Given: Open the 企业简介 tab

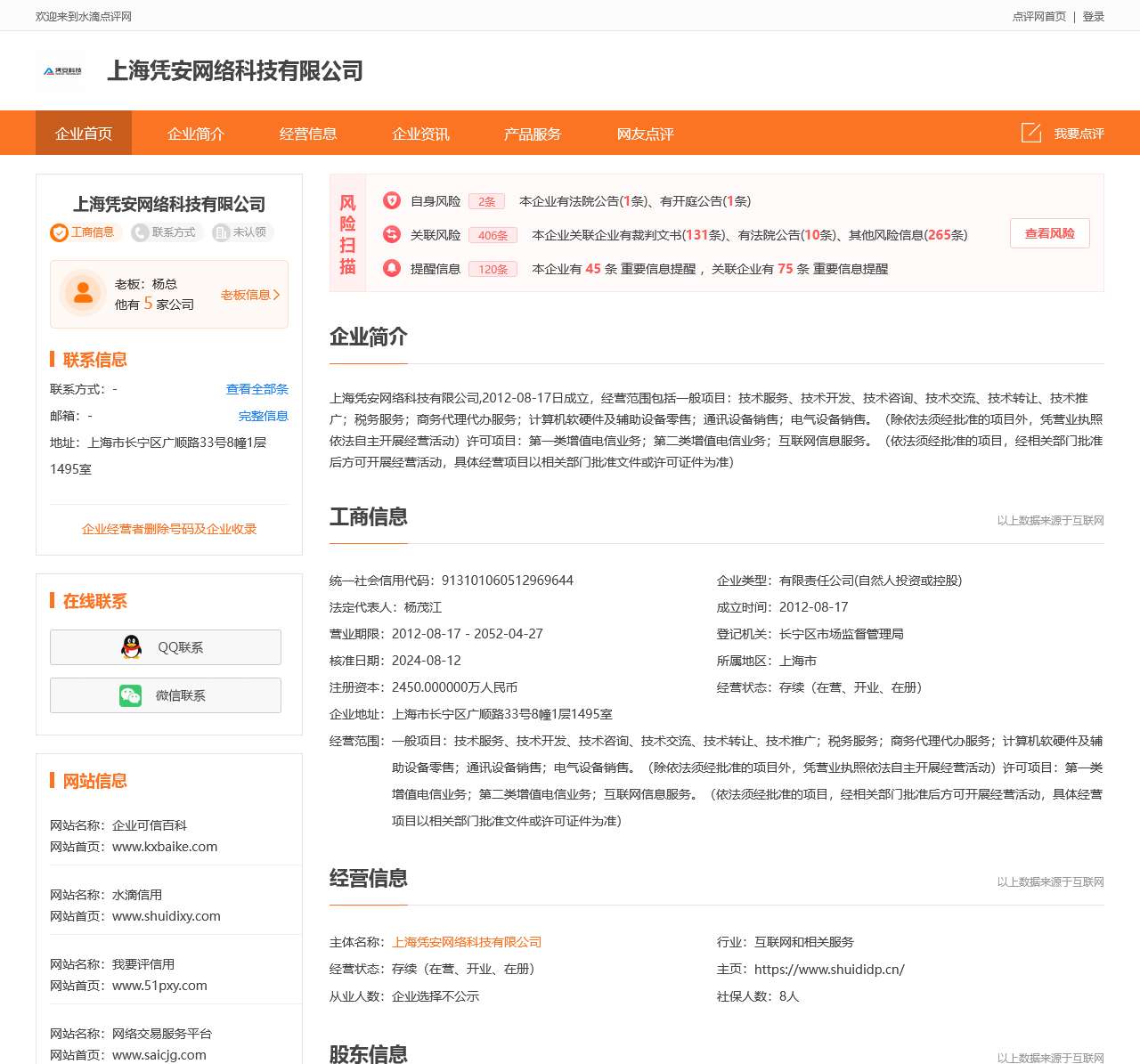Looking at the screenshot, I should point(196,134).
